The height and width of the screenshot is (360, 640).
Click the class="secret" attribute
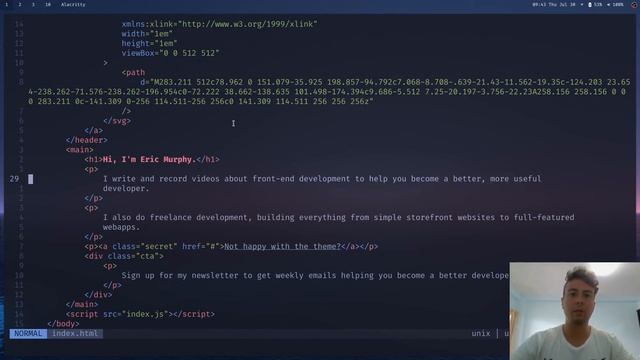pos(144,247)
